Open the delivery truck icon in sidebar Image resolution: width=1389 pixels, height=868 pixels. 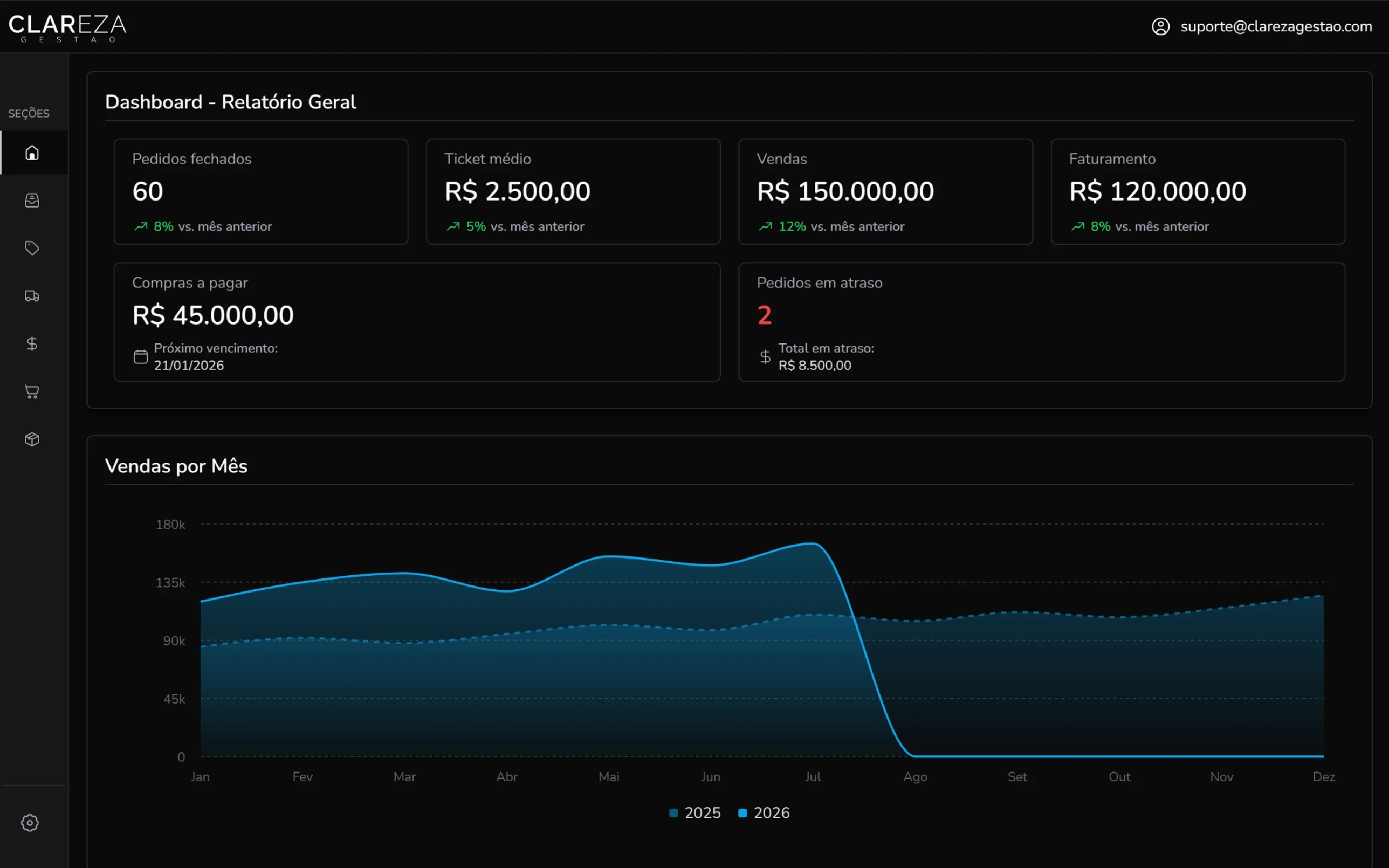(x=32, y=295)
